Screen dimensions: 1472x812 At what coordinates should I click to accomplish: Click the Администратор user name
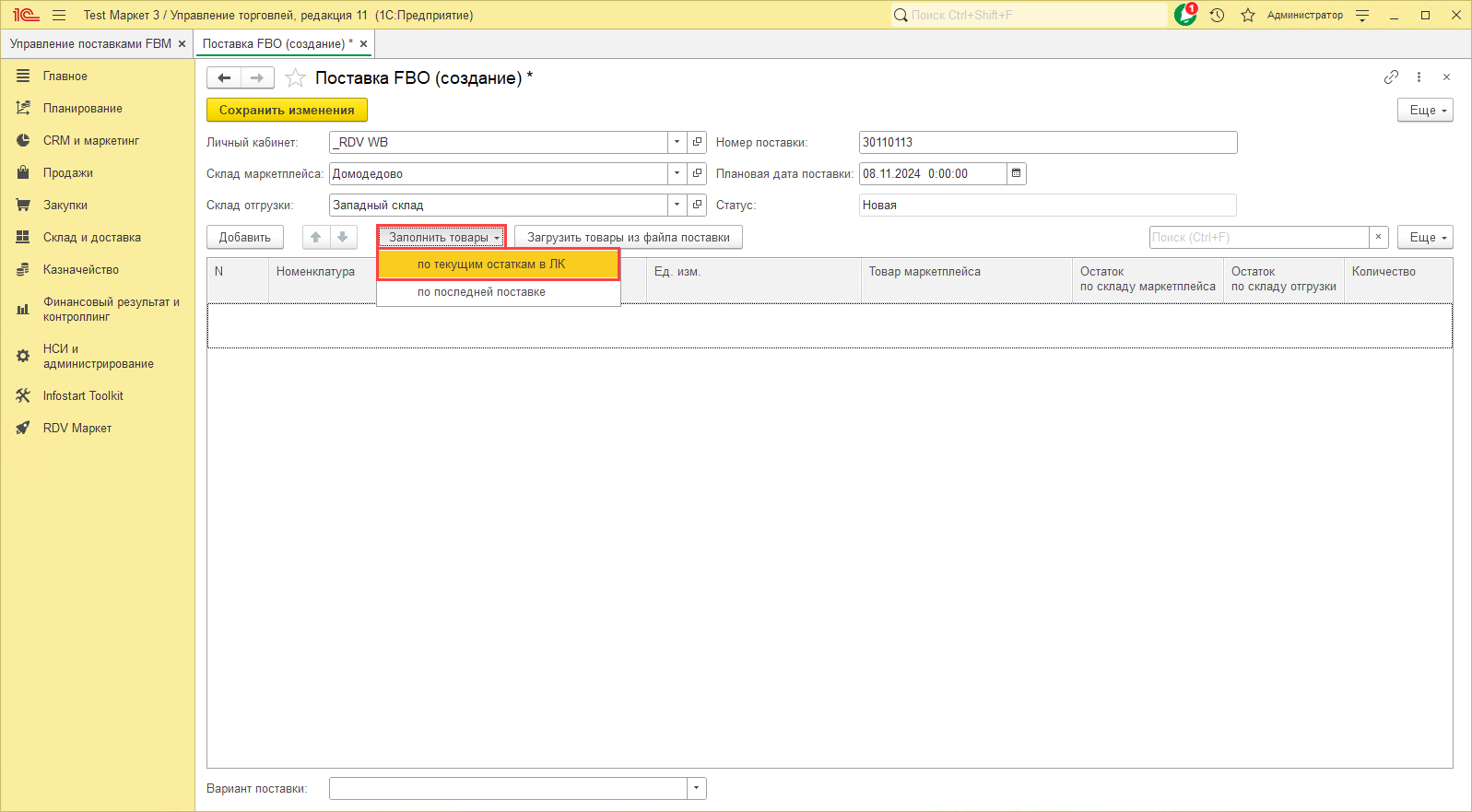tap(1304, 15)
